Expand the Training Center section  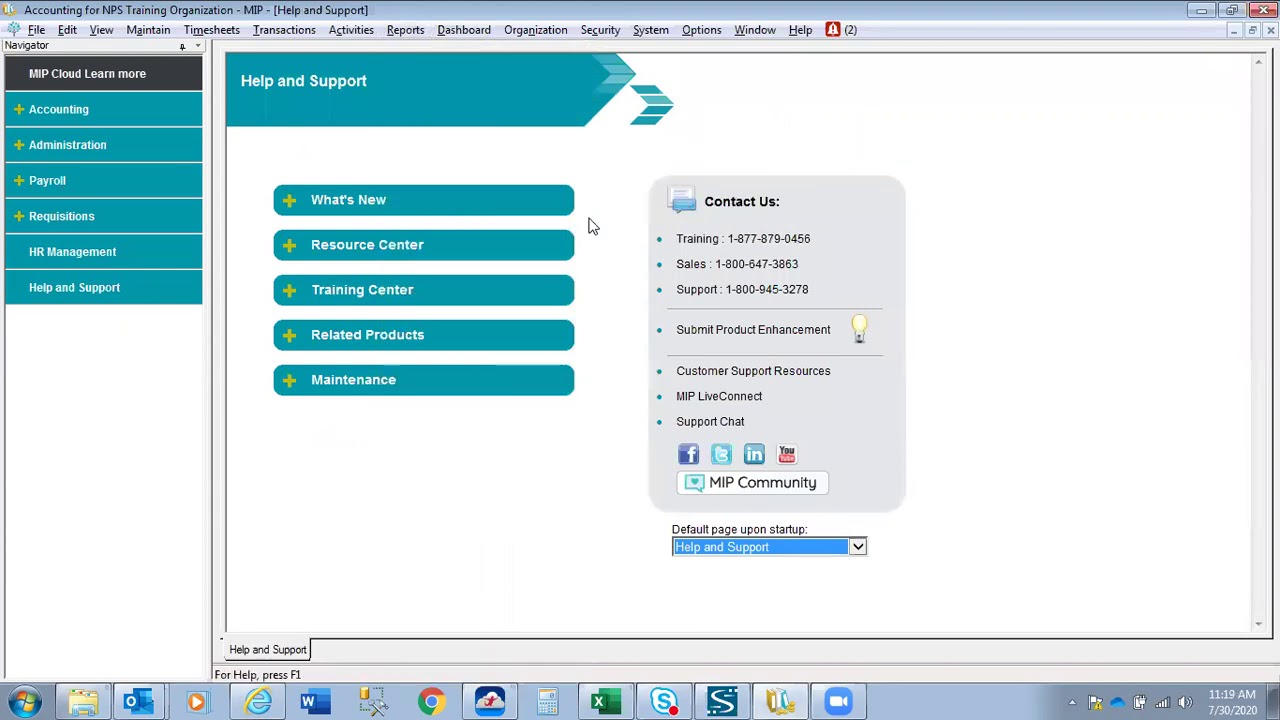click(x=424, y=290)
